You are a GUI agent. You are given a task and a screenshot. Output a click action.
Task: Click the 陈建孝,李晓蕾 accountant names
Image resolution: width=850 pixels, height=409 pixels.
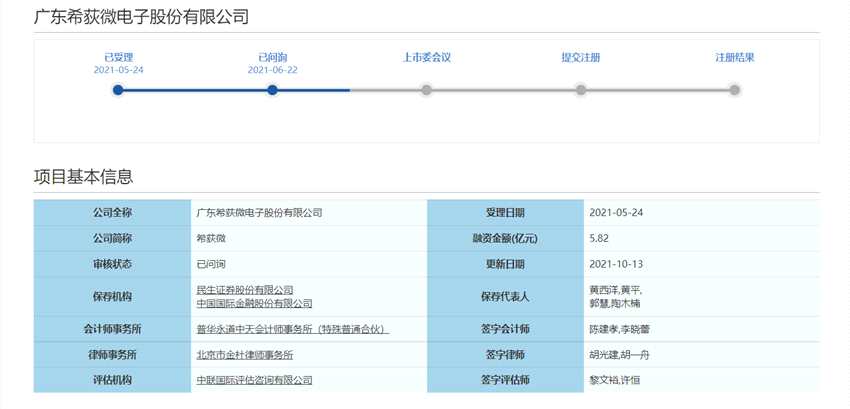(619, 329)
